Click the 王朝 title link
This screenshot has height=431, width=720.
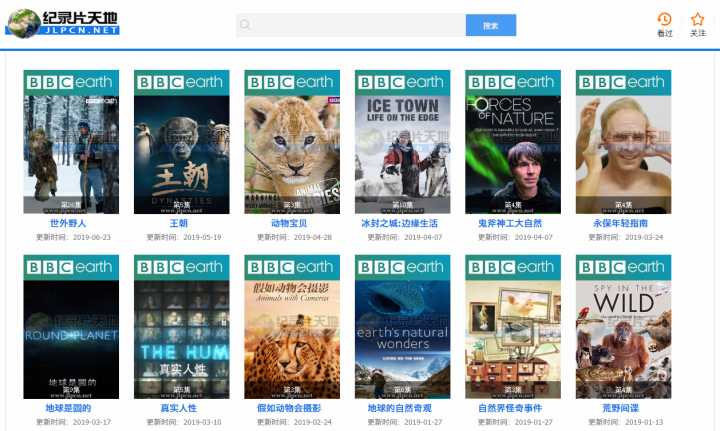[179, 224]
